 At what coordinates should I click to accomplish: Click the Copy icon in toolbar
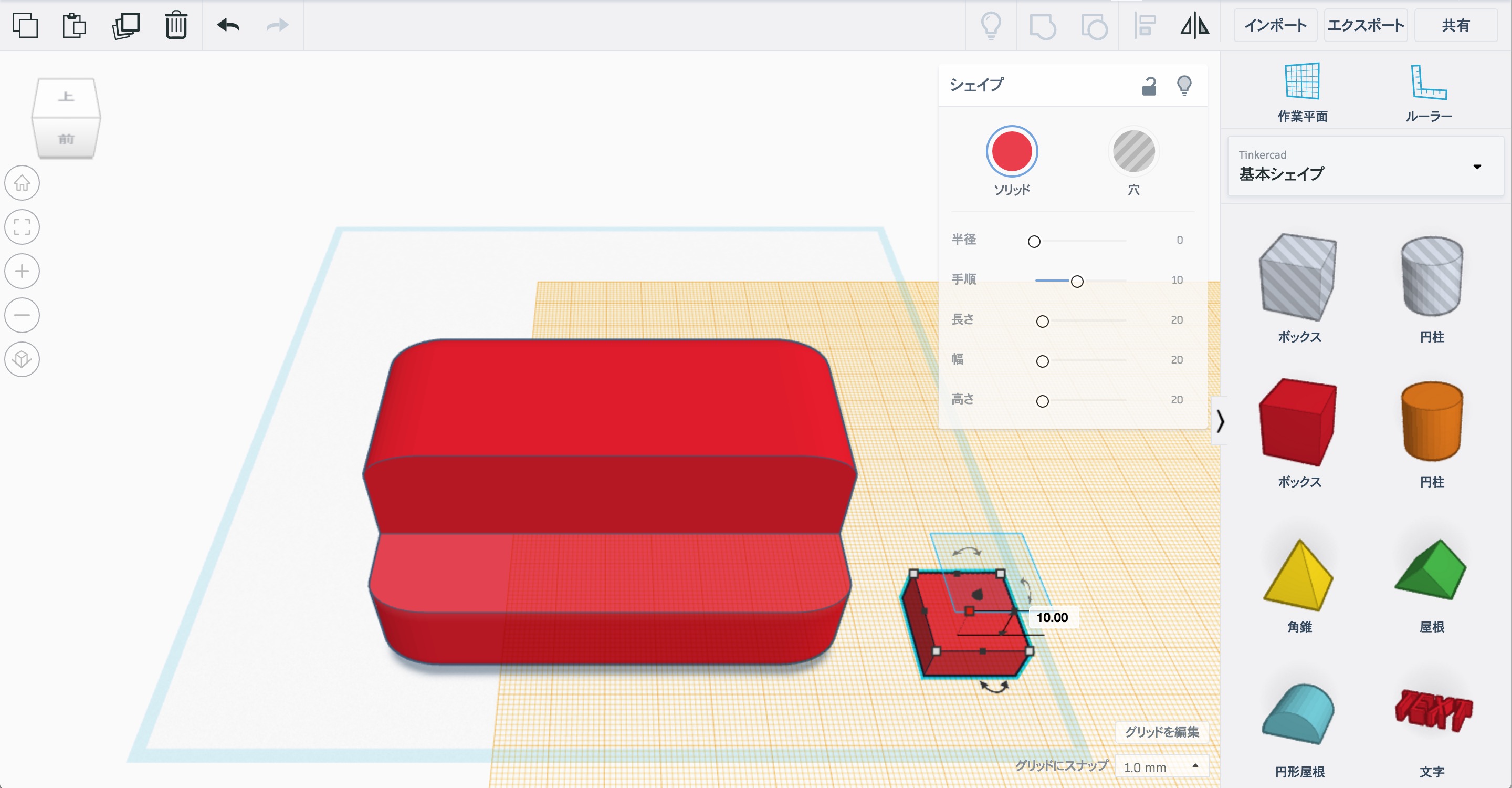coord(25,25)
